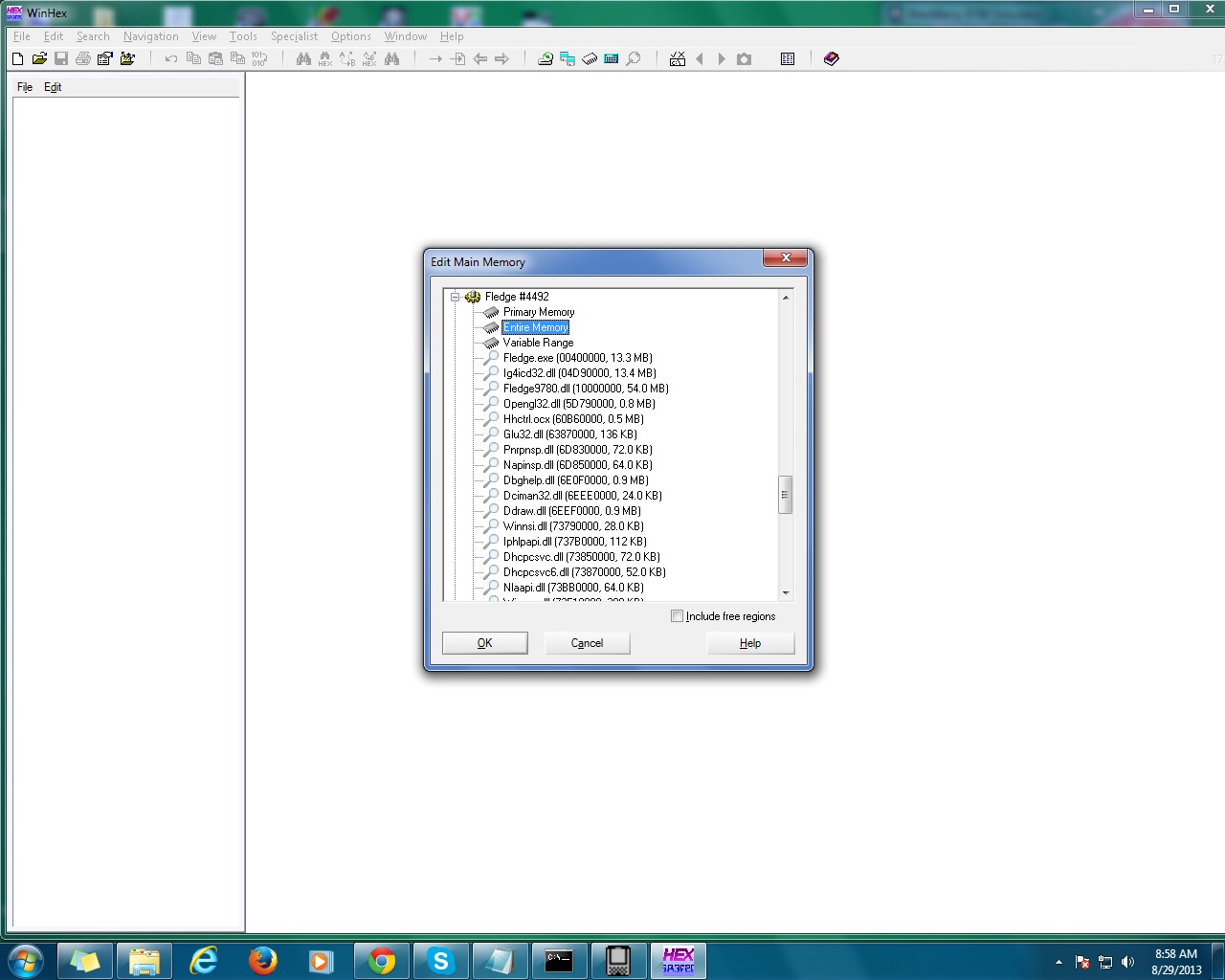Open the Search menu

coord(93,36)
